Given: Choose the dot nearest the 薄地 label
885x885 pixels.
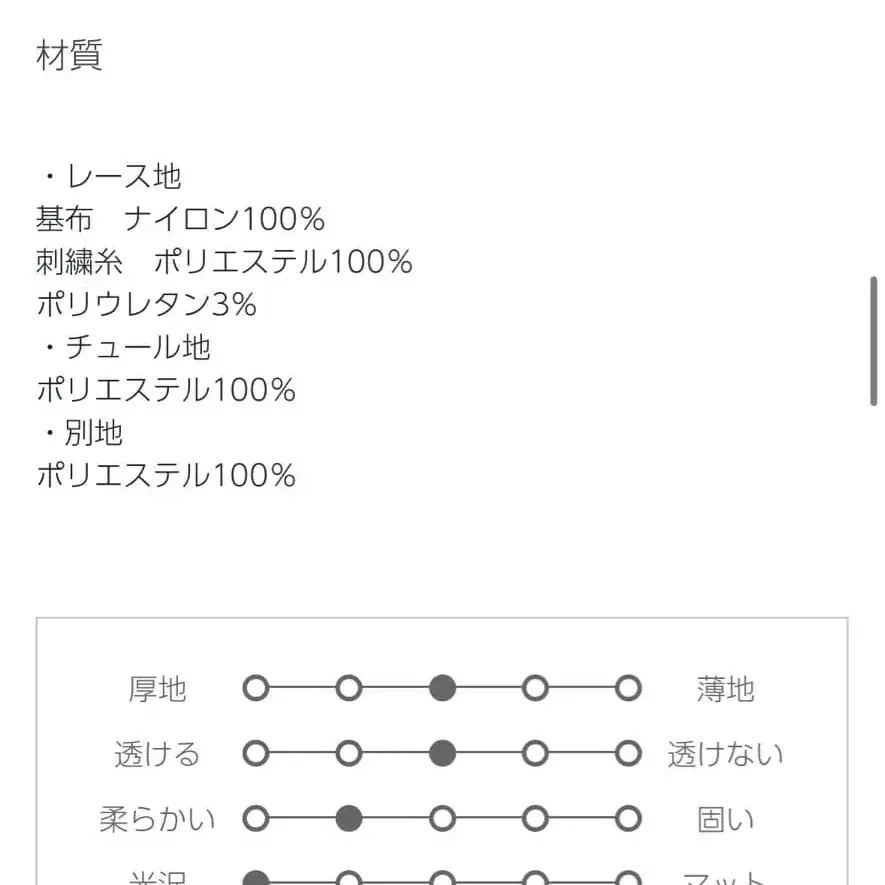Looking at the screenshot, I should pyautogui.click(x=627, y=688).
